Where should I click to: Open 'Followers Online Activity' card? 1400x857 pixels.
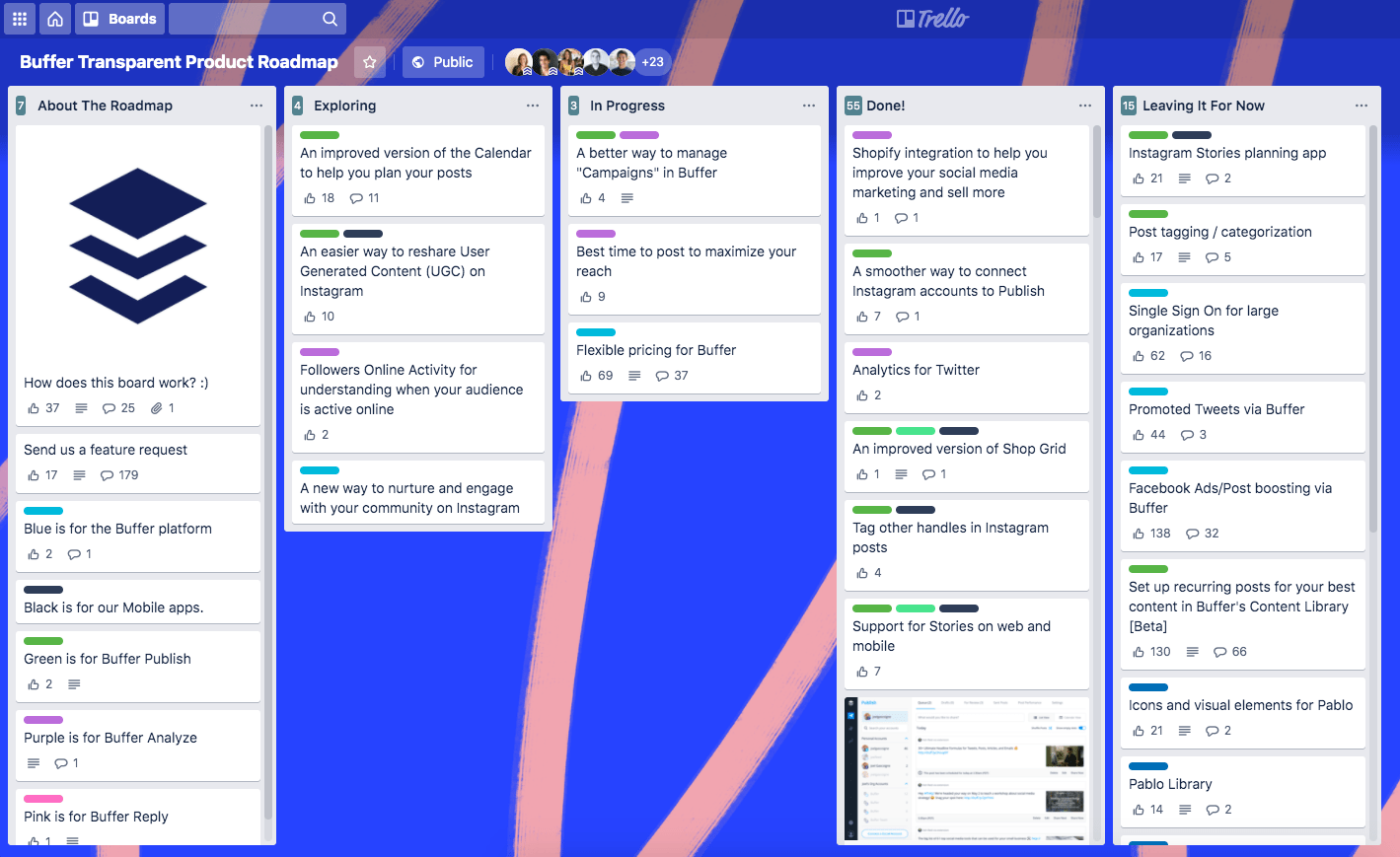pos(418,397)
